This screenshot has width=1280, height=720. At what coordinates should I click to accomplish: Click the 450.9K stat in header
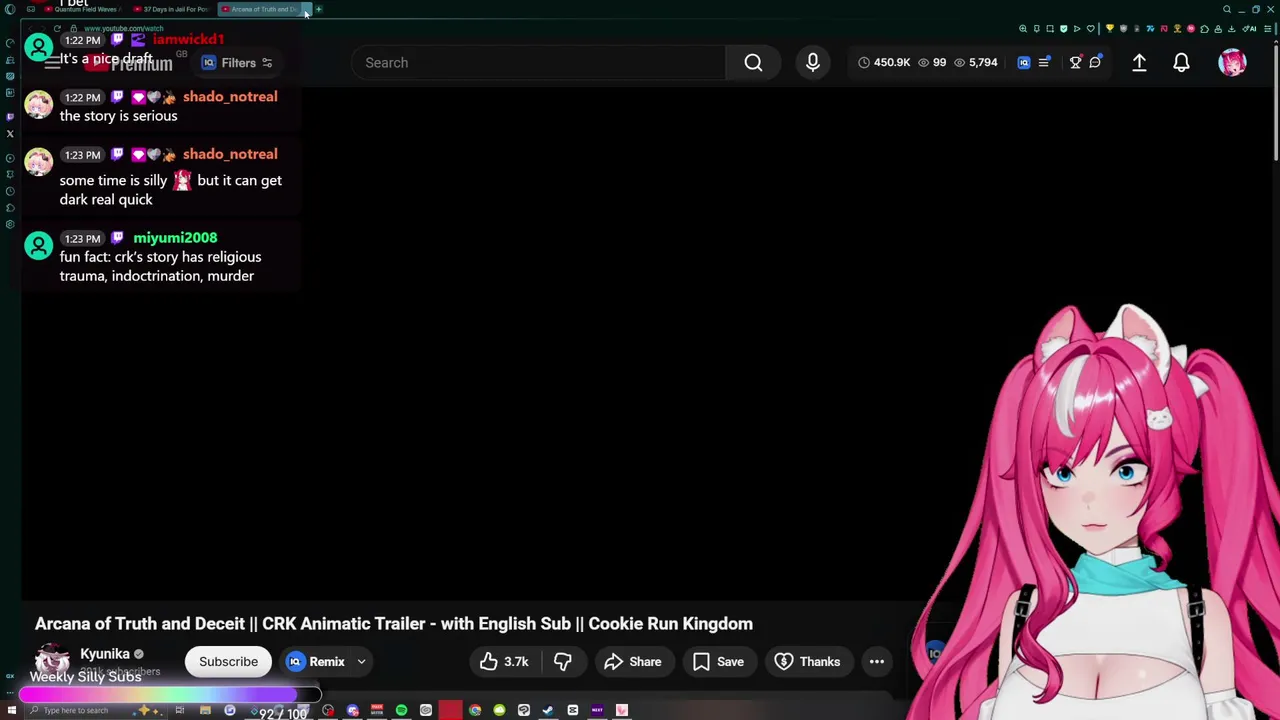(884, 63)
